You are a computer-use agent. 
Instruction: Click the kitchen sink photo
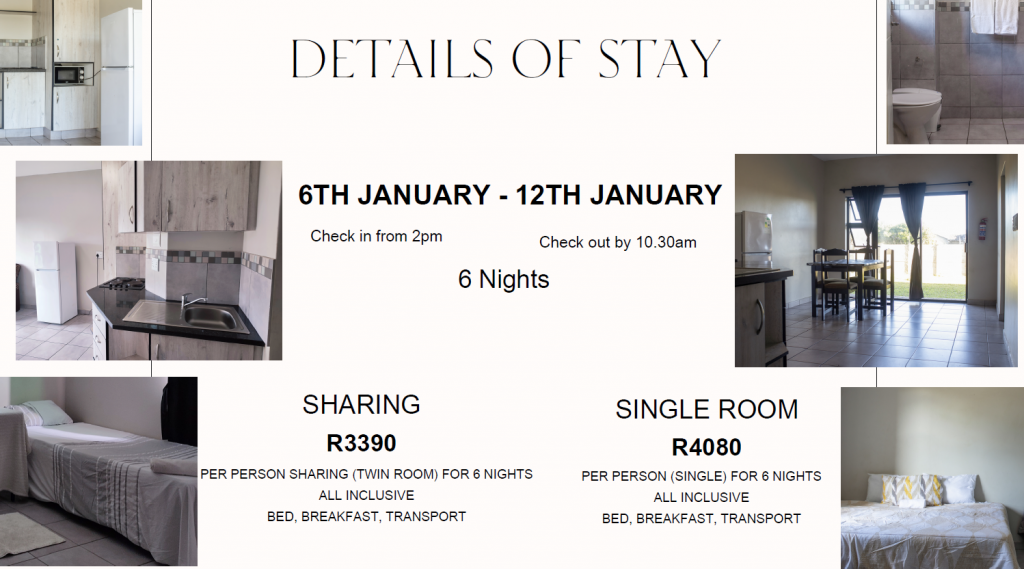point(149,261)
